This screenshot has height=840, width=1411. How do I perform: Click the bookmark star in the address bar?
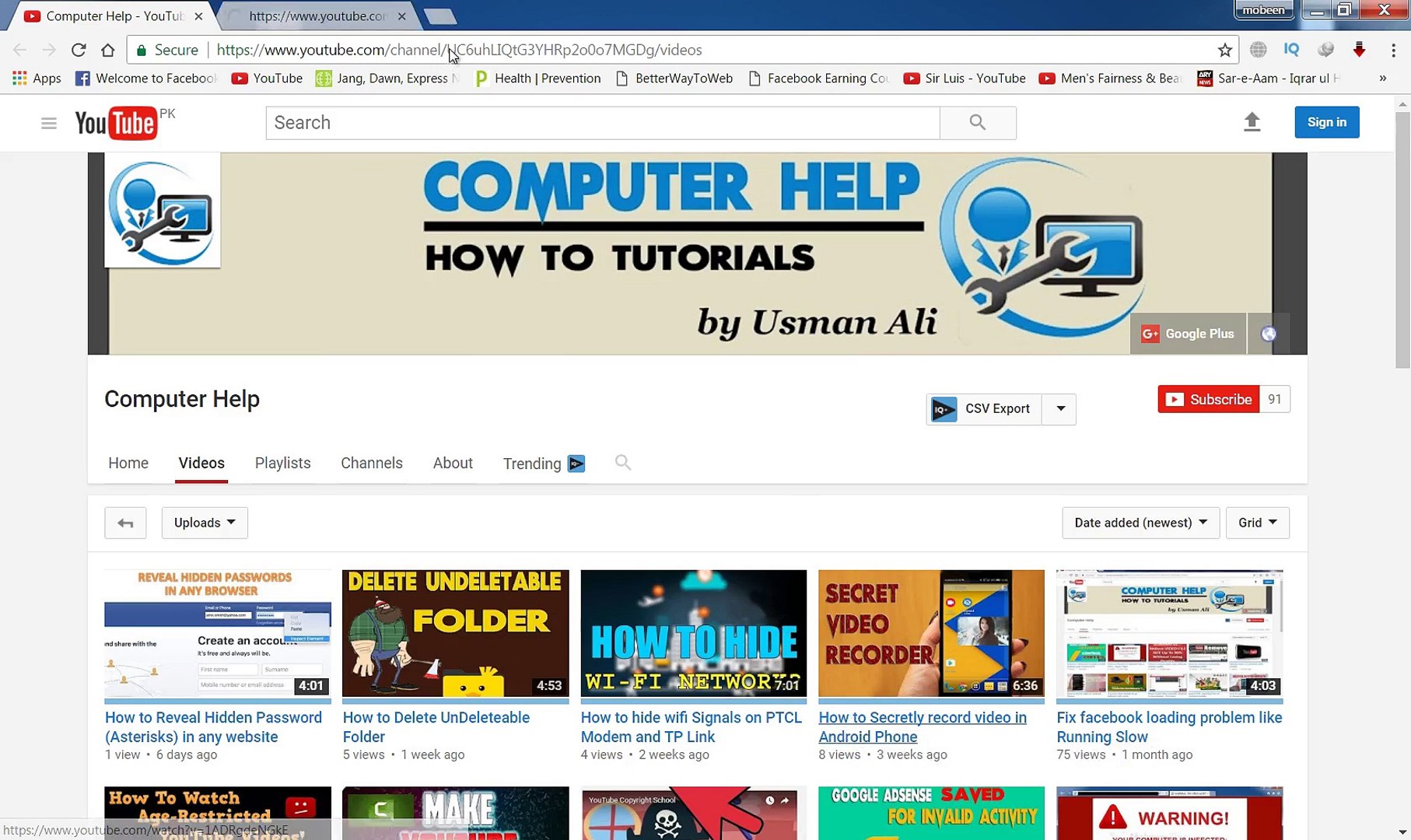pos(1224,49)
